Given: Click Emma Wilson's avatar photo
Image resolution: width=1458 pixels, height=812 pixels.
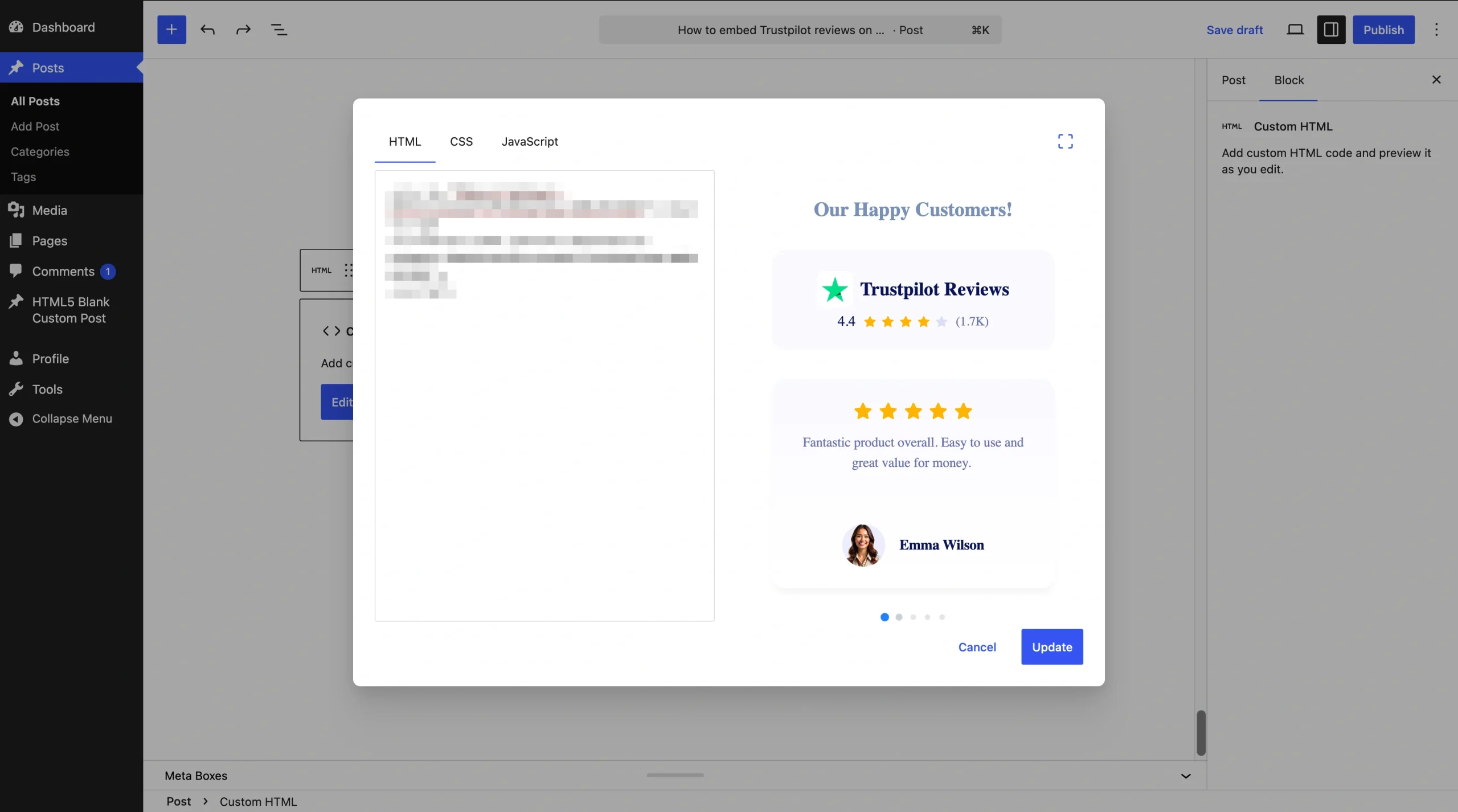Looking at the screenshot, I should click(x=863, y=545).
